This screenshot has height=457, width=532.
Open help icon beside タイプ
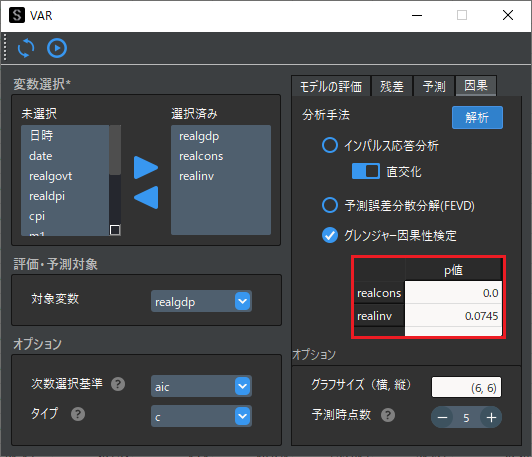78,414
